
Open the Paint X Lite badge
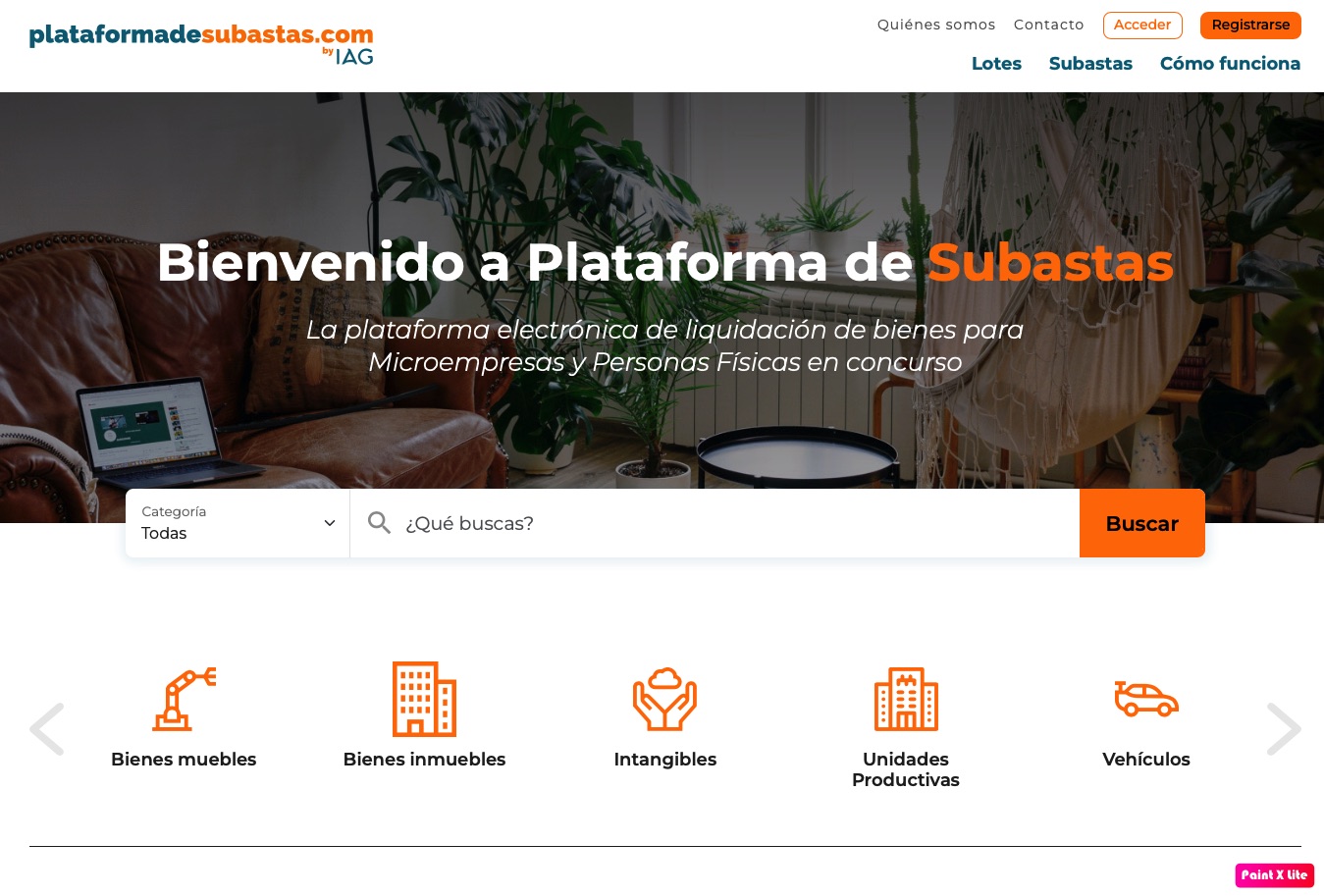[x=1274, y=874]
